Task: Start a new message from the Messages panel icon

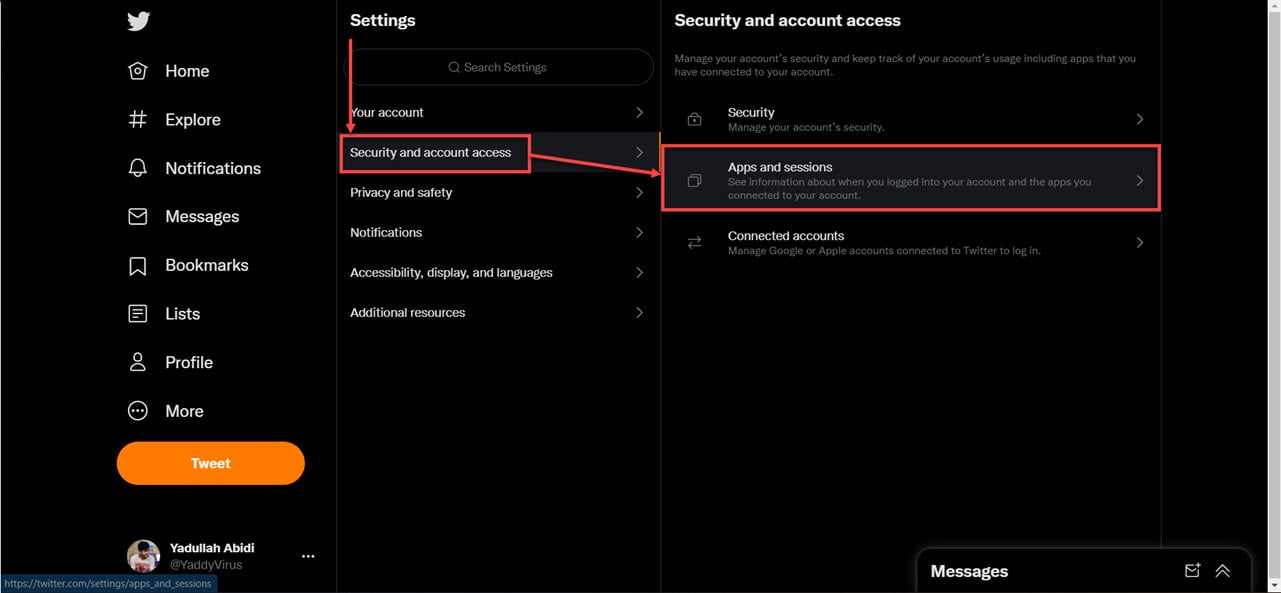Action: pos(1192,570)
